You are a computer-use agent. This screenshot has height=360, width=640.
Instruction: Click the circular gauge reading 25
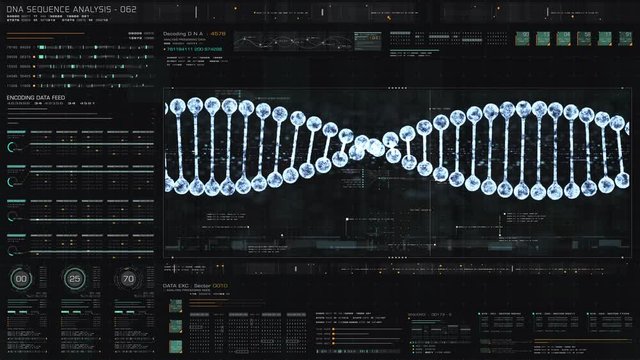[x=75, y=279]
